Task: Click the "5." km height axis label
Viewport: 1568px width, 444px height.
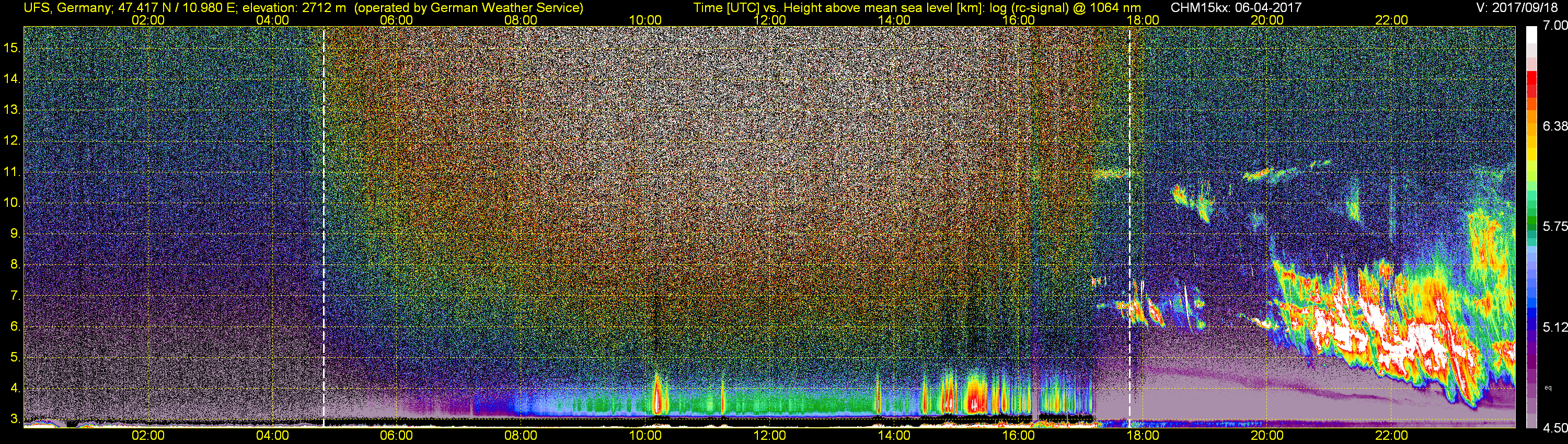Action: pos(15,357)
